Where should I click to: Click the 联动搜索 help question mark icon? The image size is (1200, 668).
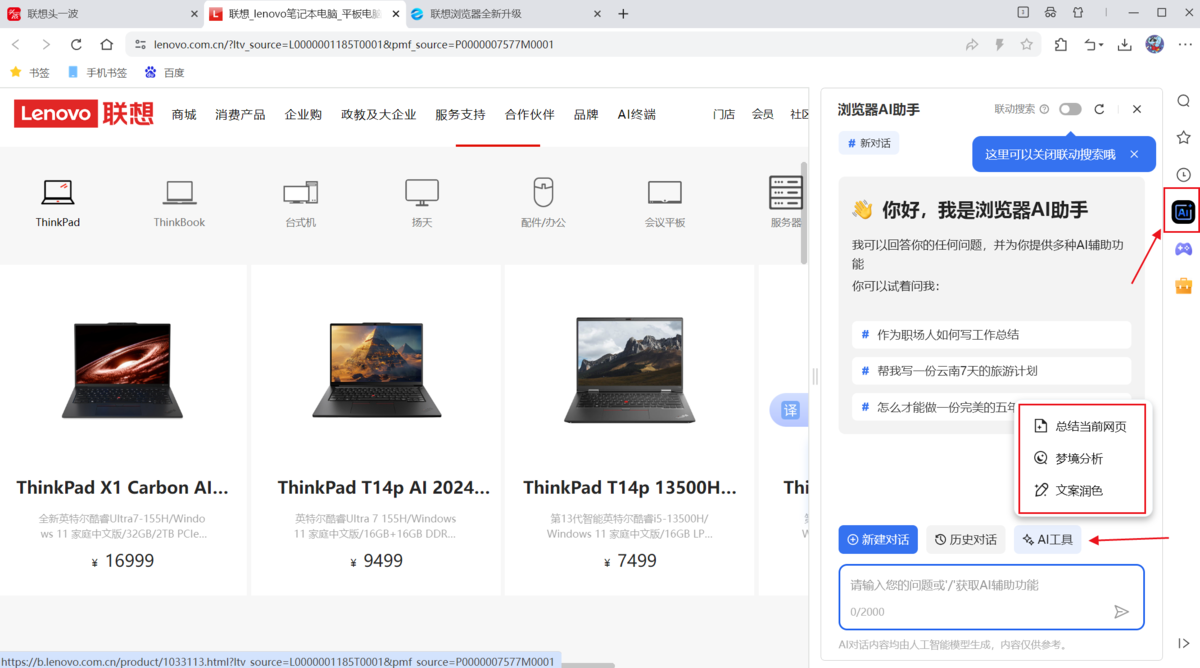[1045, 109]
